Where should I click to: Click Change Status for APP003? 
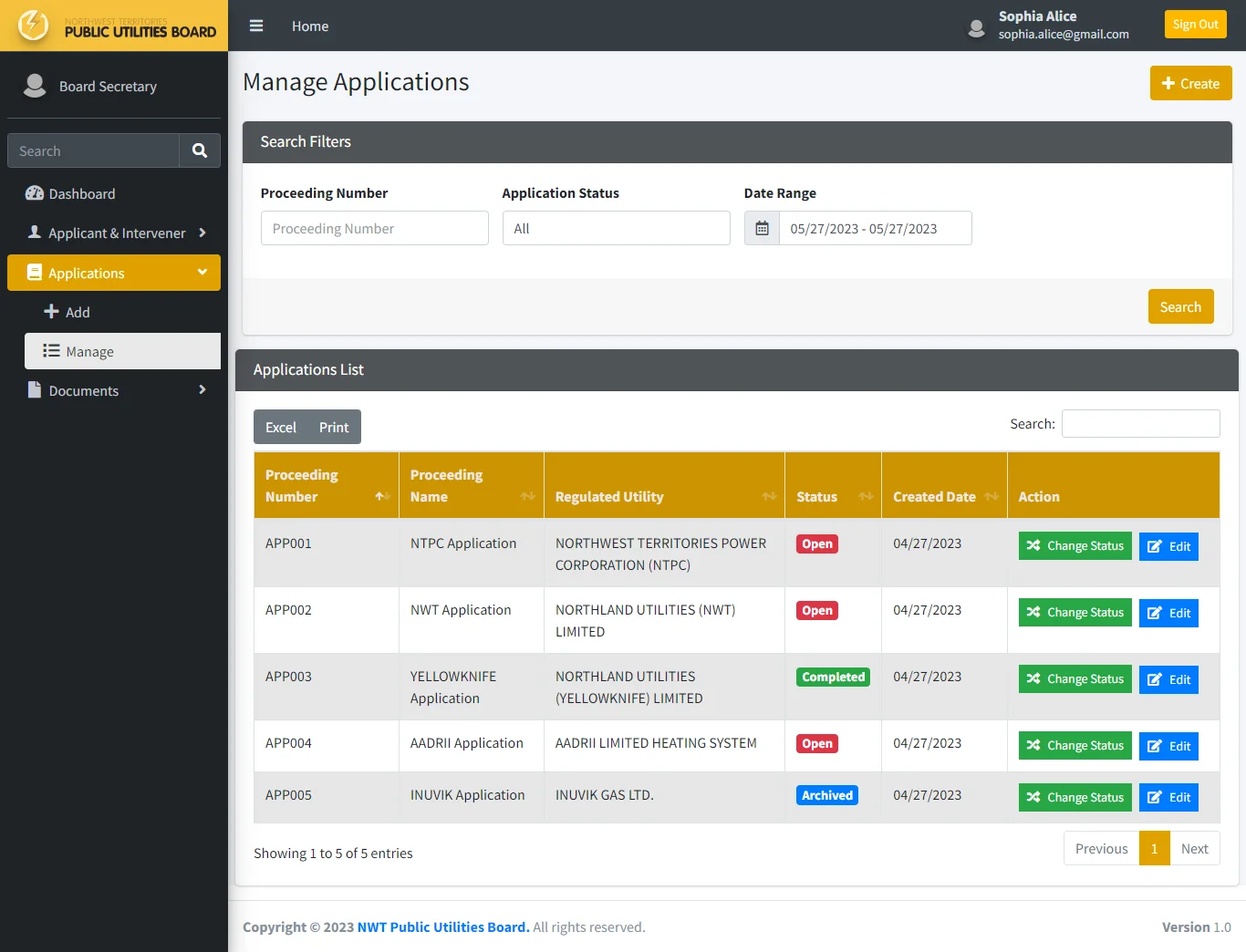[x=1075, y=679]
